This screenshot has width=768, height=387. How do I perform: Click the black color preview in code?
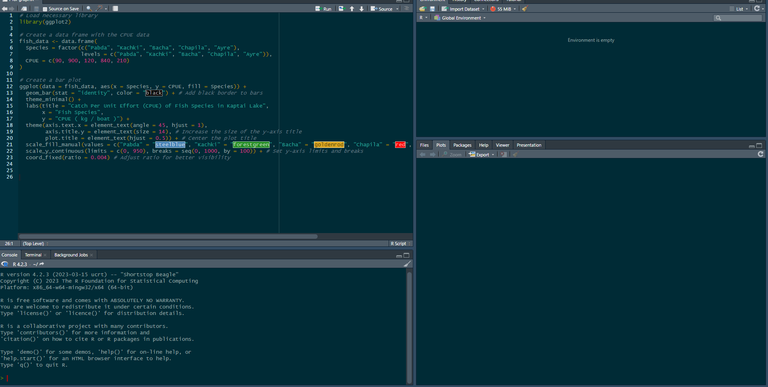point(154,93)
